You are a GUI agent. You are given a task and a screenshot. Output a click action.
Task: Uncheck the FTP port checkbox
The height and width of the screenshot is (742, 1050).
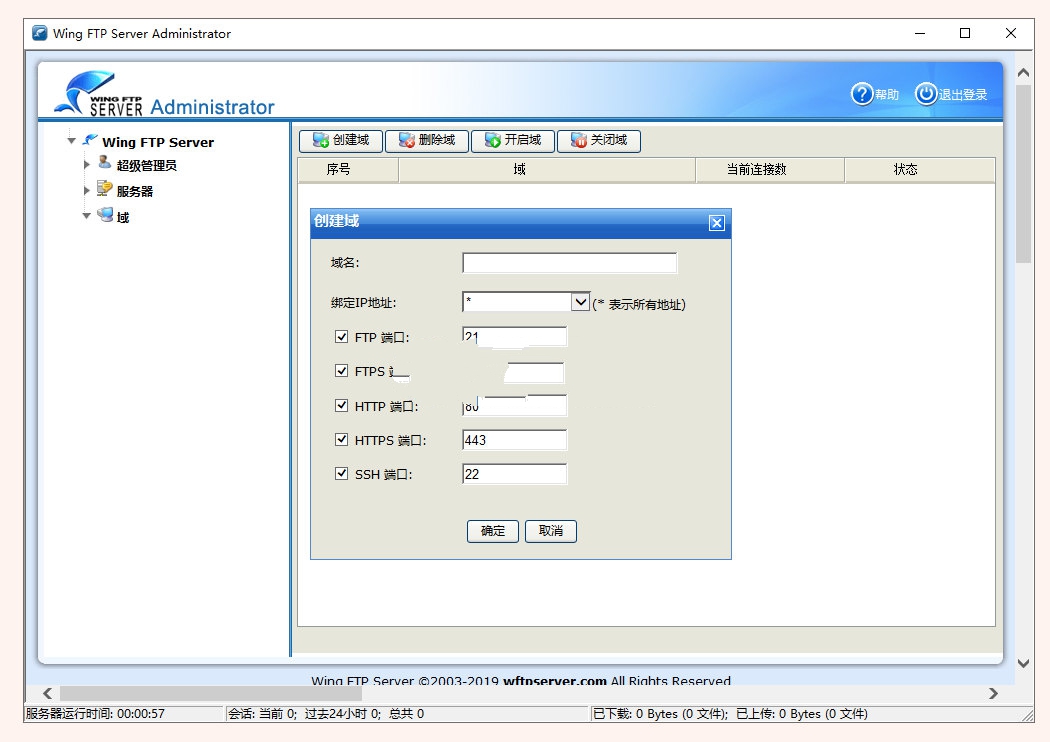342,337
